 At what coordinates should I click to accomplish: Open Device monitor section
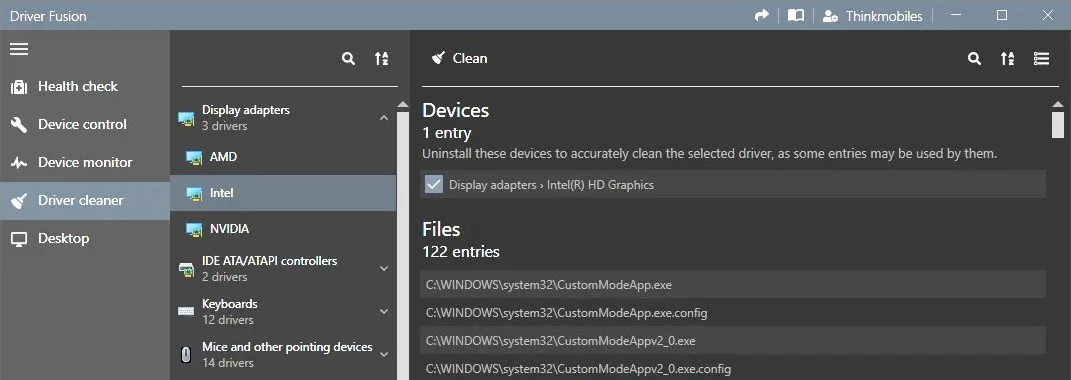click(x=85, y=163)
